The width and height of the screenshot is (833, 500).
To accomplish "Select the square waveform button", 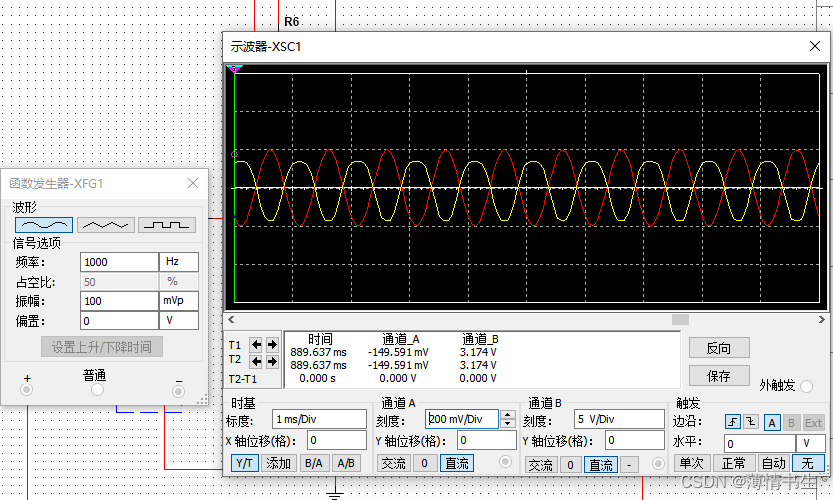I will coord(167,225).
